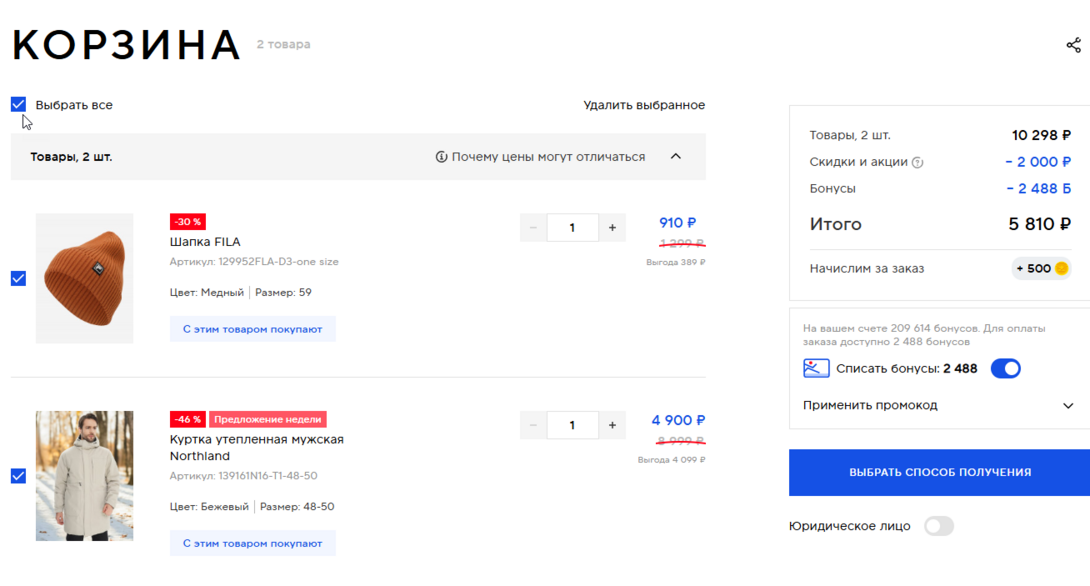Uncheck the 'Выбрать все' checkbox

click(x=19, y=104)
